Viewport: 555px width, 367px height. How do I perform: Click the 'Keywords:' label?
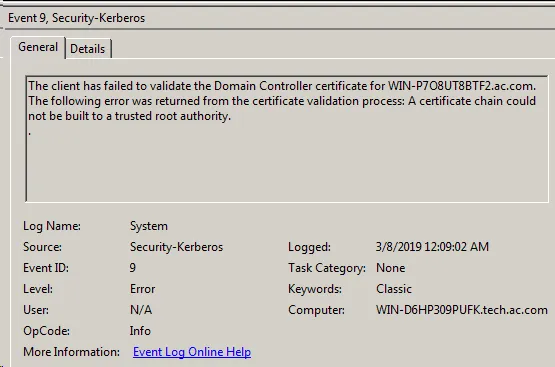pyautogui.click(x=315, y=289)
